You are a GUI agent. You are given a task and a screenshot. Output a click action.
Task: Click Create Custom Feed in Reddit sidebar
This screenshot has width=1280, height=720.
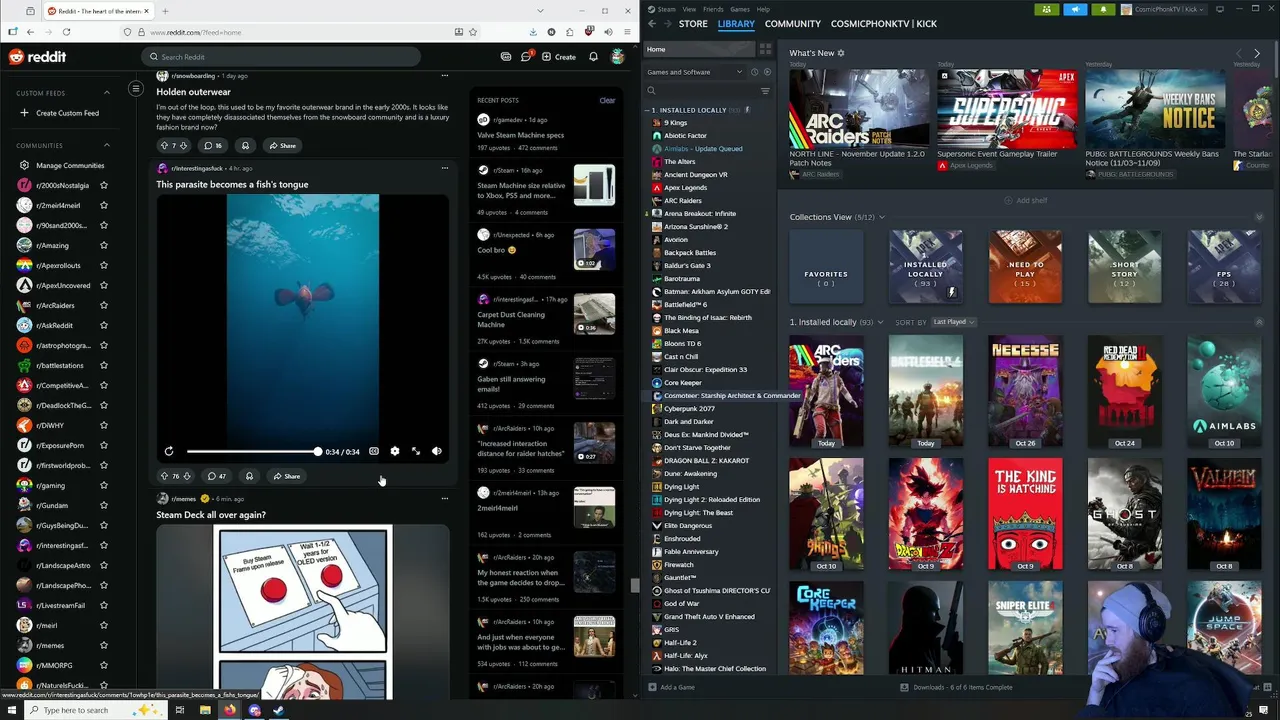coord(60,113)
